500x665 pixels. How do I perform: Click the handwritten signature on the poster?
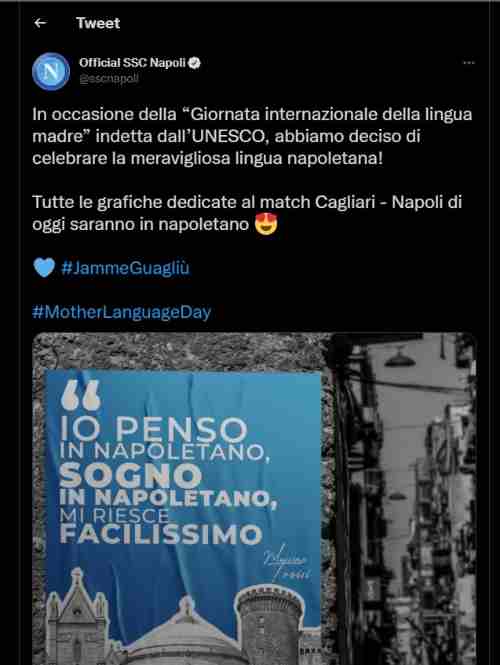[287, 562]
